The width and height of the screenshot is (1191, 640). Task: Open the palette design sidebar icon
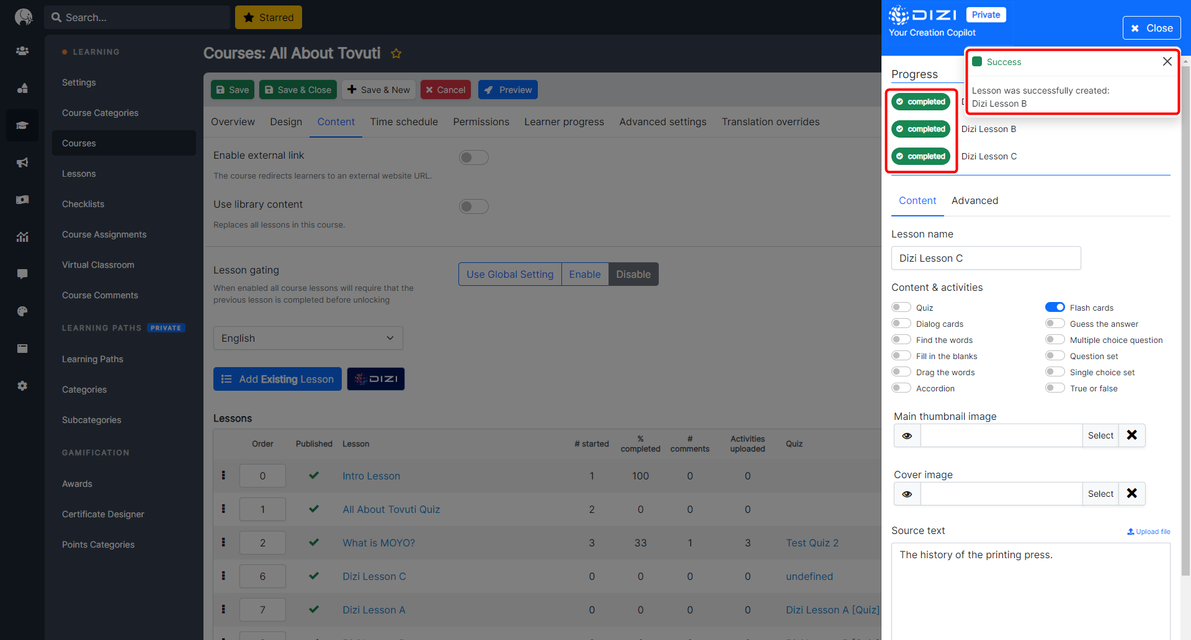pyautogui.click(x=22, y=311)
